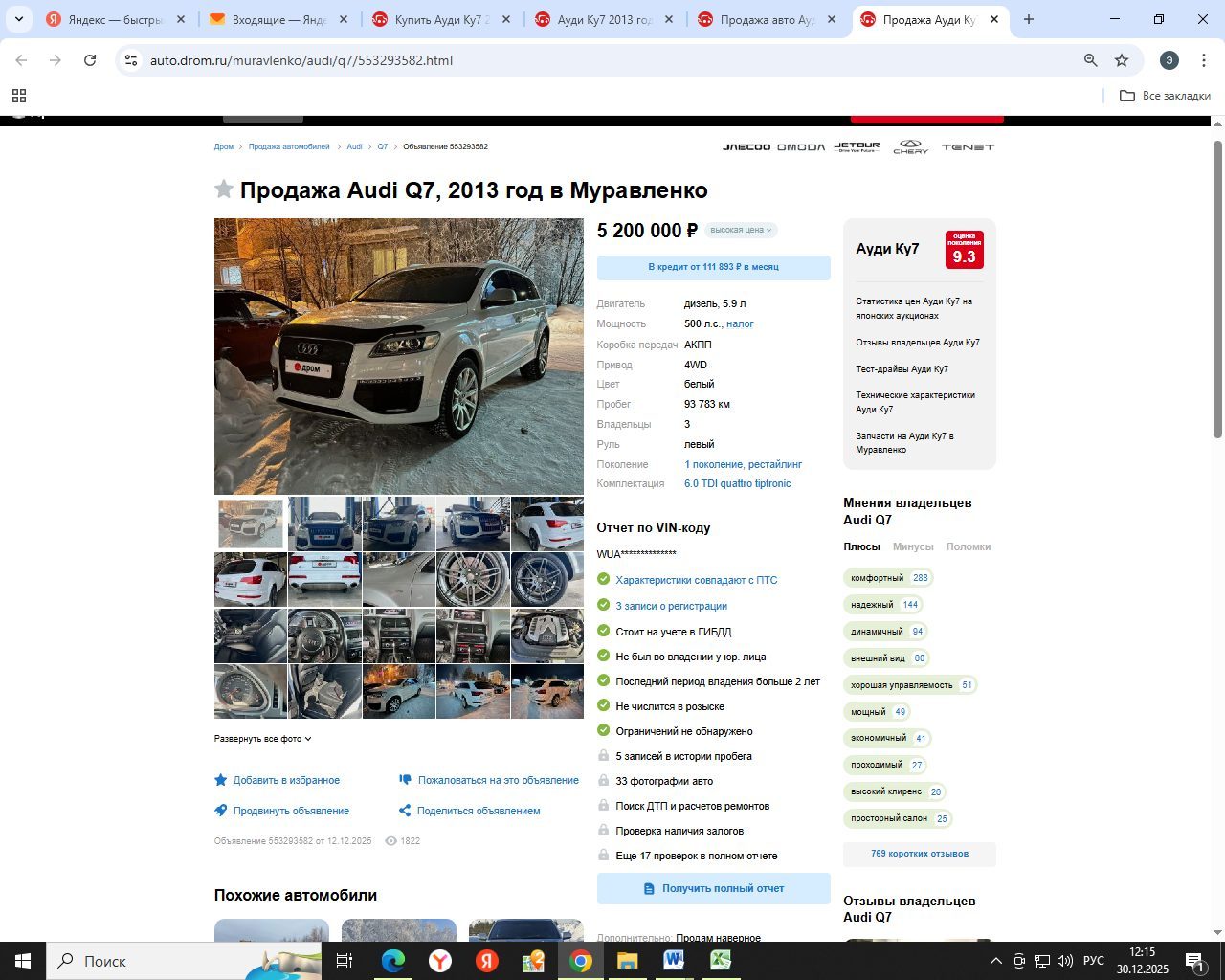1225x980 pixels.
Task: Open '769 коротких отзывов' button
Action: (920, 854)
